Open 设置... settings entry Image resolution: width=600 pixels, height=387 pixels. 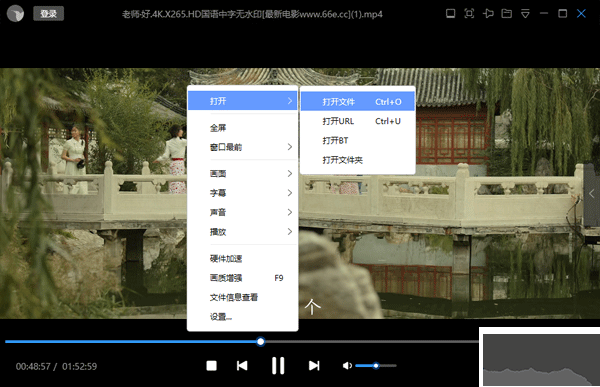point(243,317)
